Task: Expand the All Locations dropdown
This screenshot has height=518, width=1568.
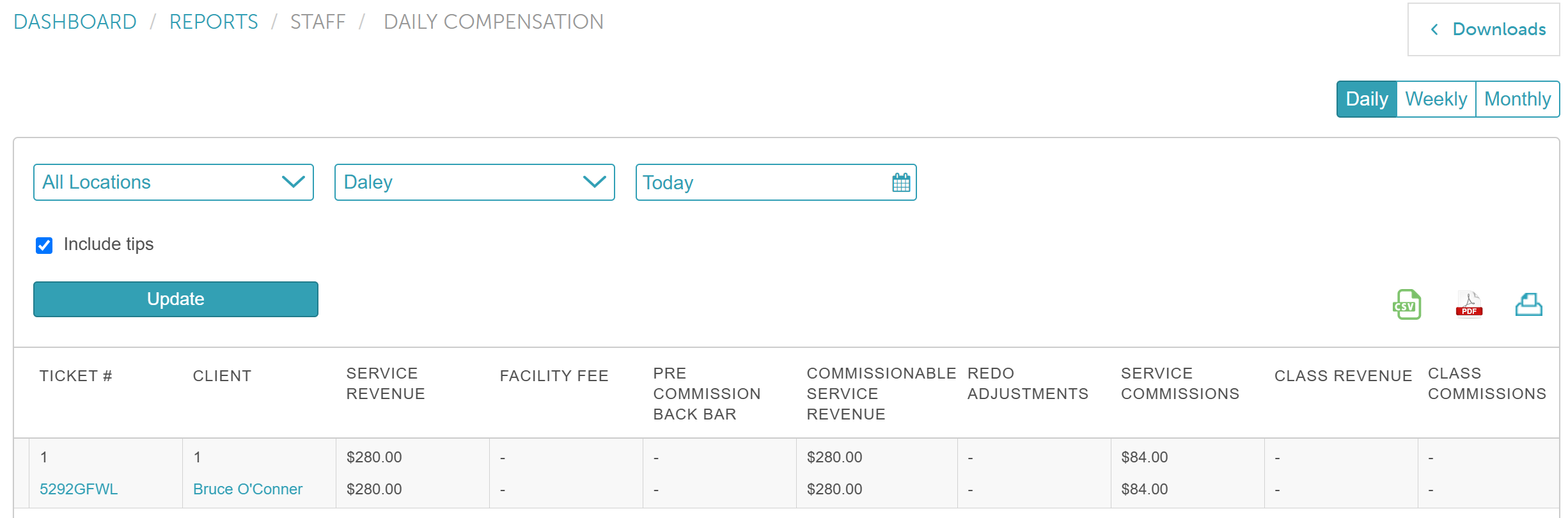Action: click(173, 182)
